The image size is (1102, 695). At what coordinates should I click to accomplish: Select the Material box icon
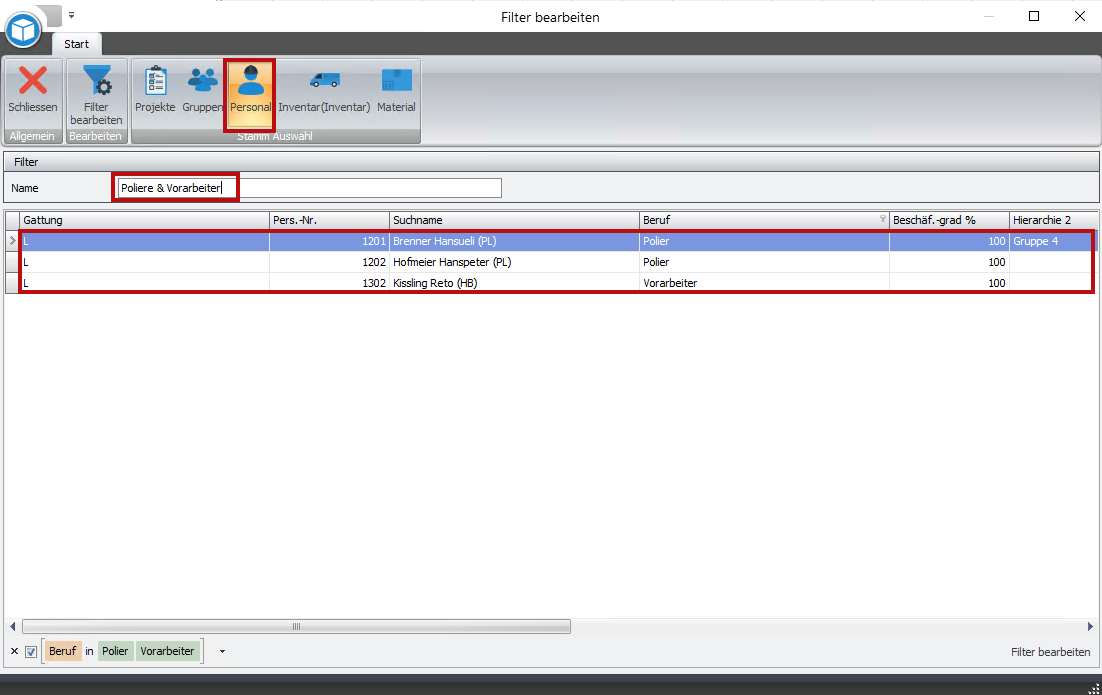point(396,82)
